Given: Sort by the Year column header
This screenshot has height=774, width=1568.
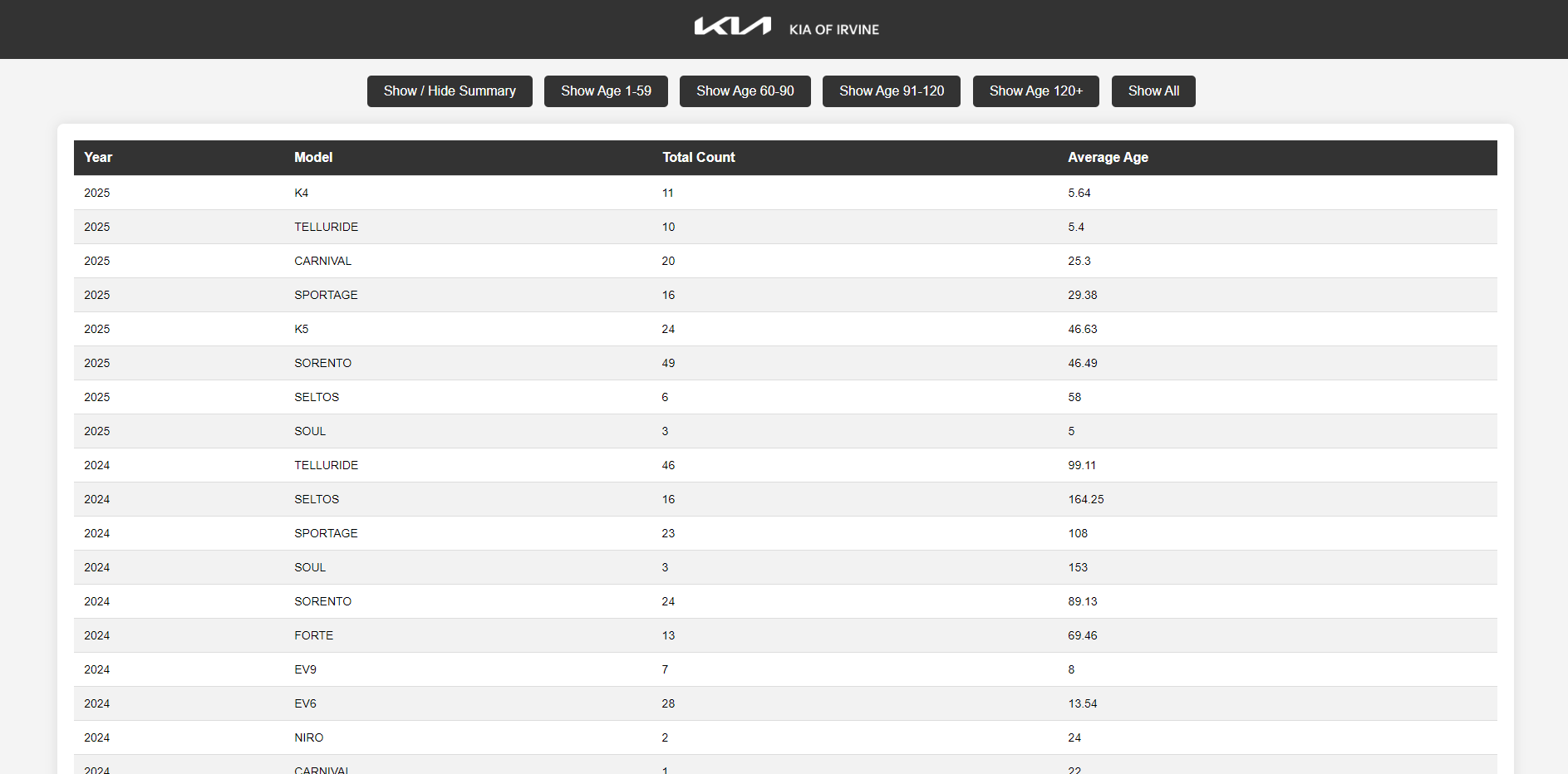Looking at the screenshot, I should (98, 158).
